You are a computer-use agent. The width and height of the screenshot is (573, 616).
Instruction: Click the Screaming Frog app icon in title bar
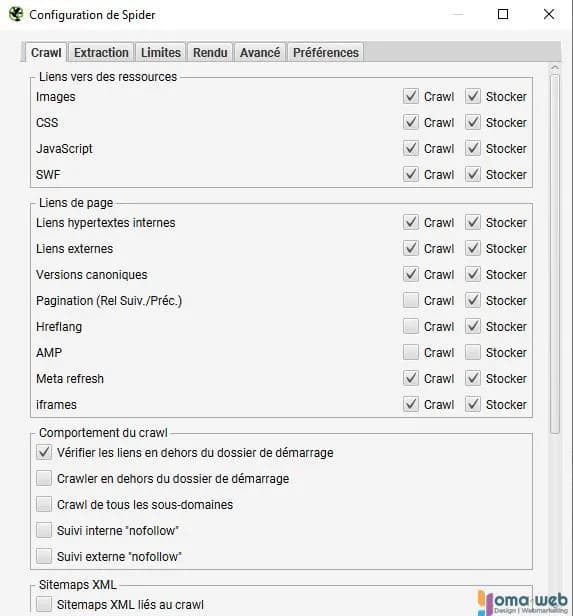click(x=16, y=15)
